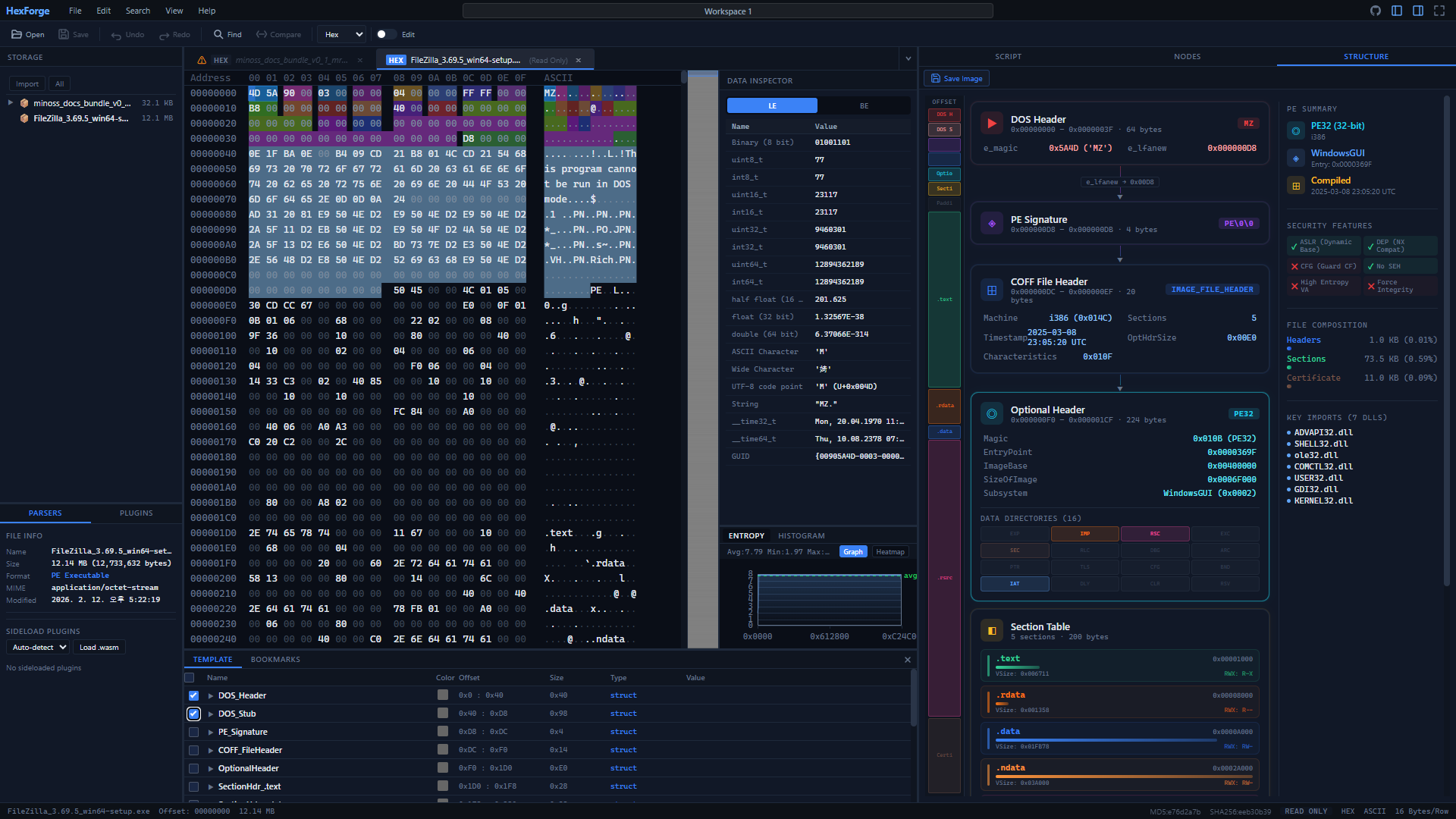
Task: Enable the PE_Signature template checkbox
Action: click(193, 732)
